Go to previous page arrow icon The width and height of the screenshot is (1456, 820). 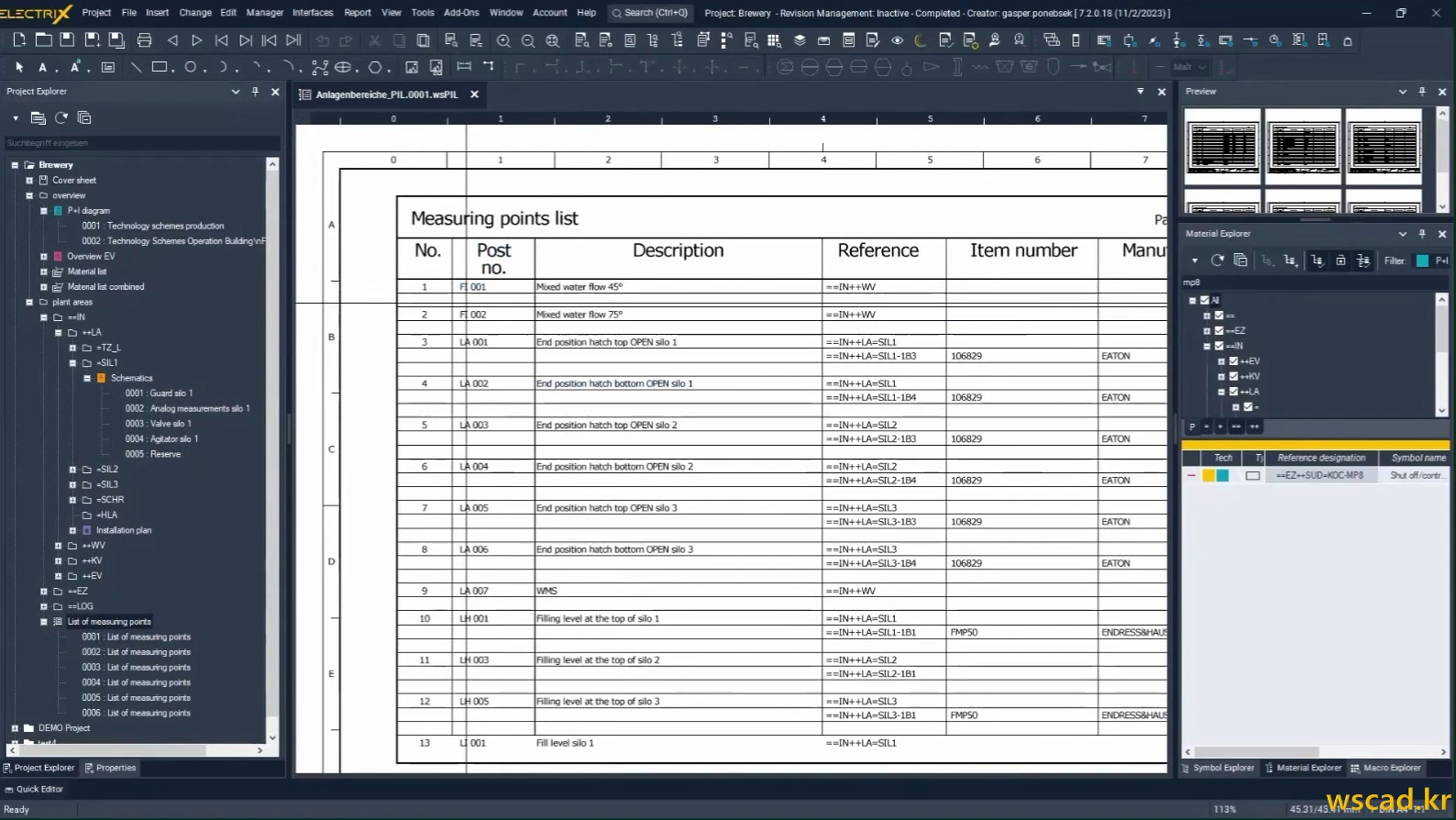click(172, 40)
